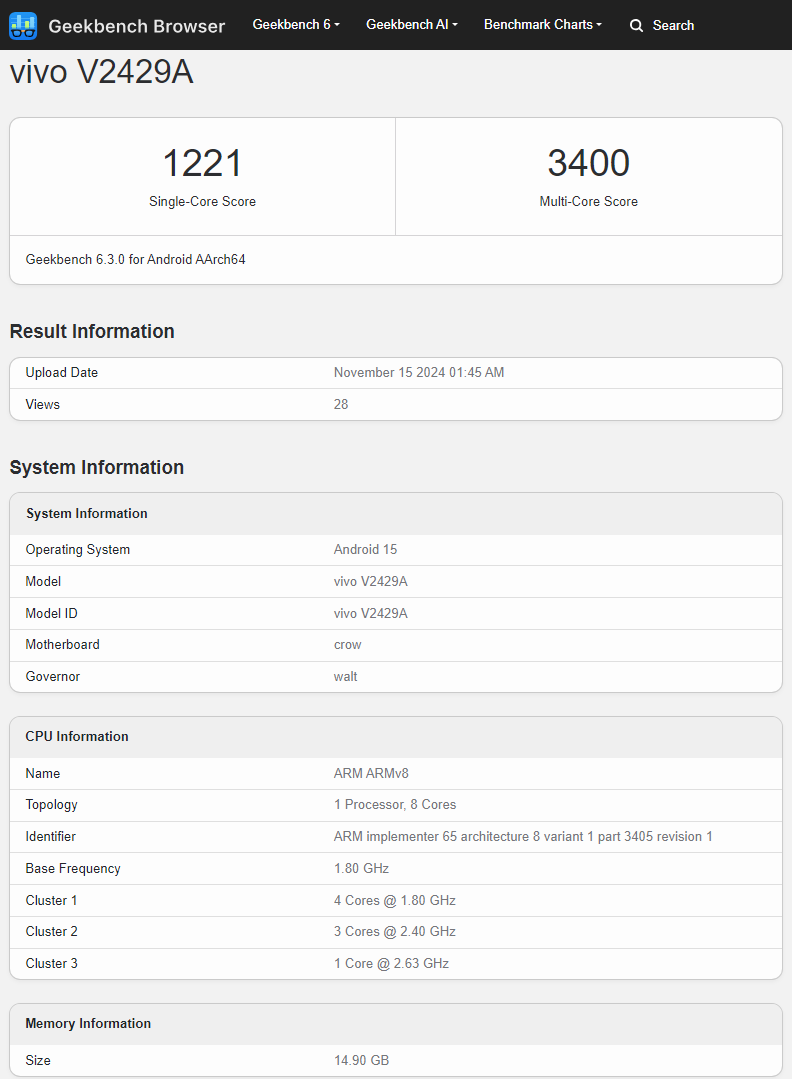The width and height of the screenshot is (792, 1079).
Task: Select Geekbench 6.3.0 for Android AArch64 text
Action: pos(136,259)
